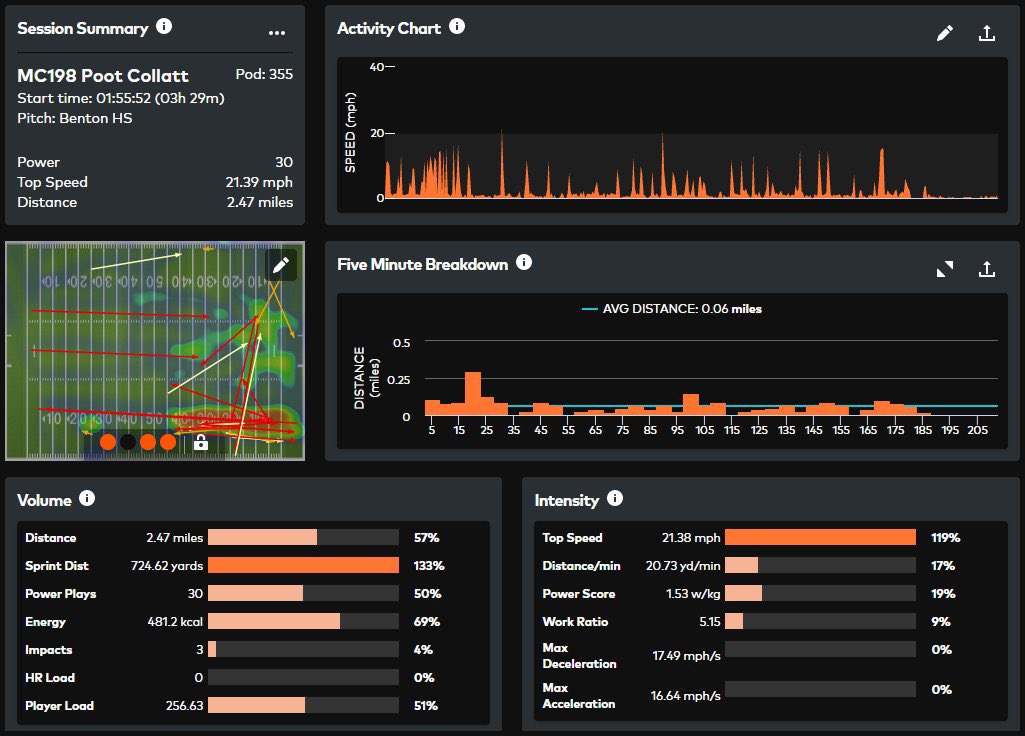The image size is (1025, 736).
Task: Click the Energy 69% progress bar
Action: [303, 622]
